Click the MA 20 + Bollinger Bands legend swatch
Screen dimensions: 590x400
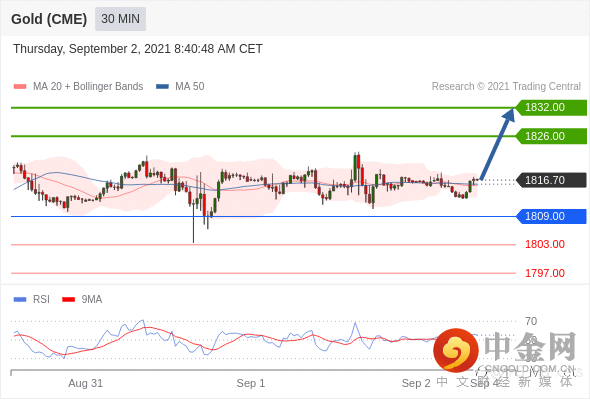[x=20, y=87]
